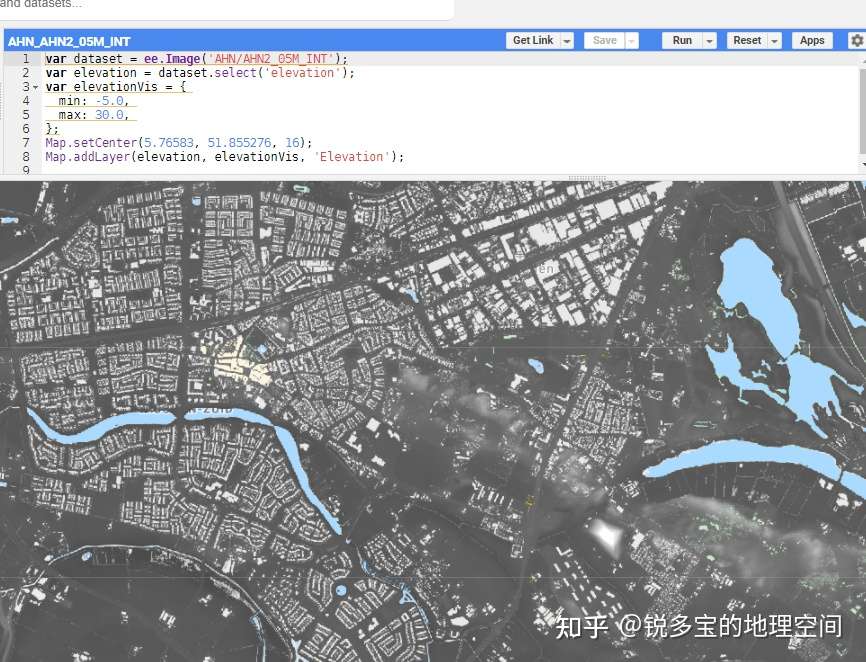Open the Apps panel

[812, 40]
